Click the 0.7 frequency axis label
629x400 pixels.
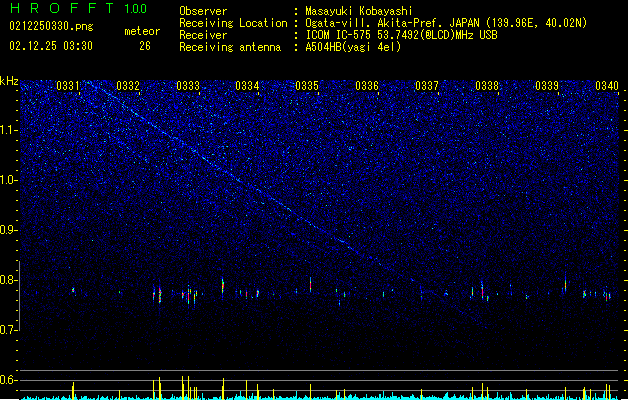9,330
